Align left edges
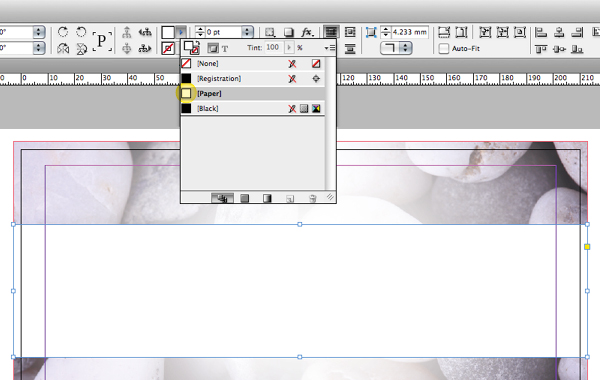The height and width of the screenshot is (380, 600). tap(541, 32)
